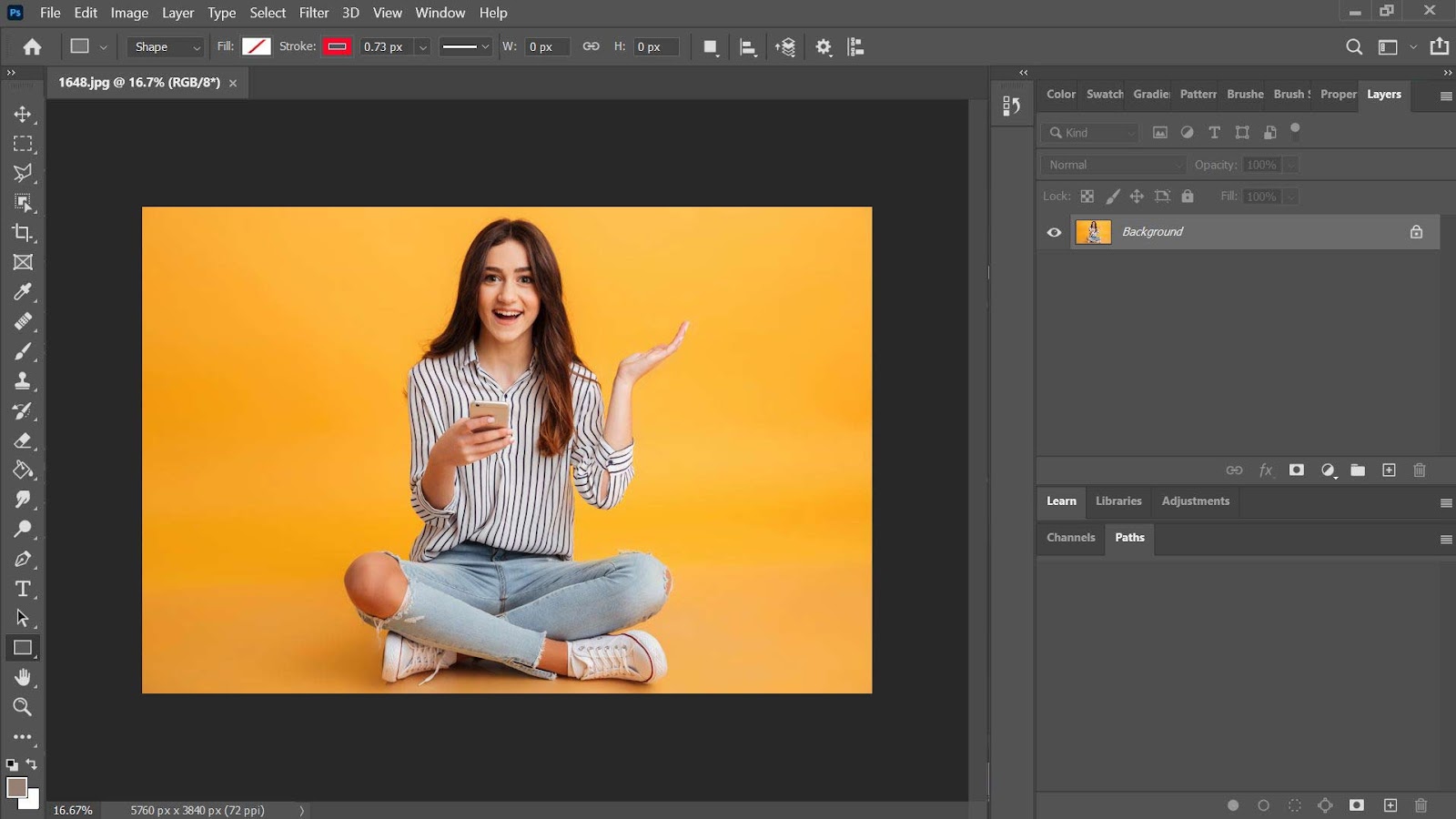The width and height of the screenshot is (1456, 819).
Task: Select the Eyedropper tool
Action: point(23,292)
